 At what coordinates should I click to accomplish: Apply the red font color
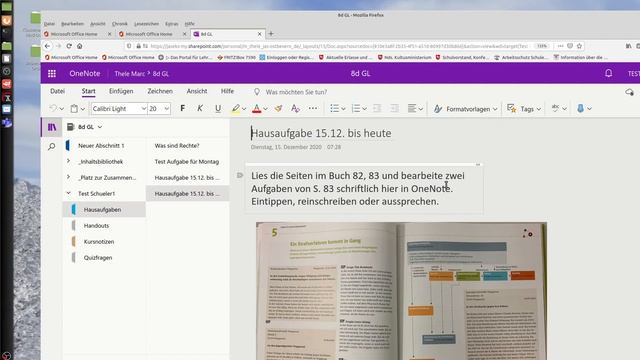[256, 109]
